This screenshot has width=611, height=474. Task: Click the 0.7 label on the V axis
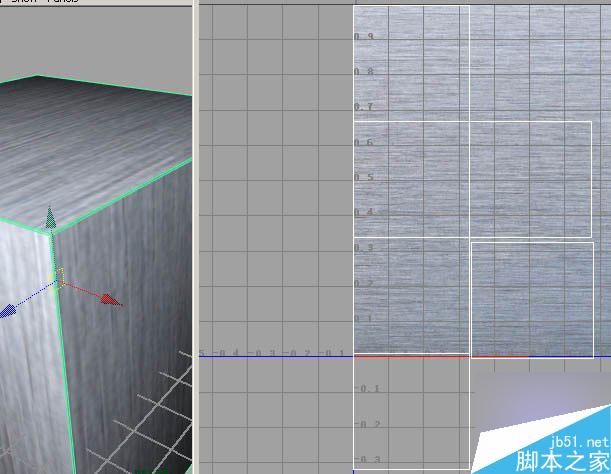(364, 106)
